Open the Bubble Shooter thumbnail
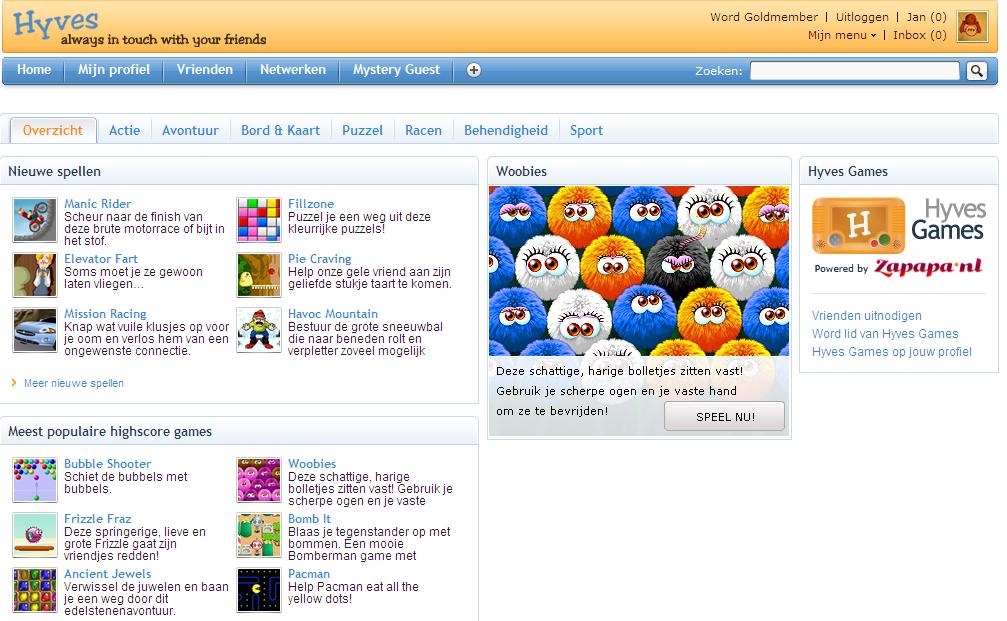Viewport: 1007px width, 621px height. pos(35,480)
